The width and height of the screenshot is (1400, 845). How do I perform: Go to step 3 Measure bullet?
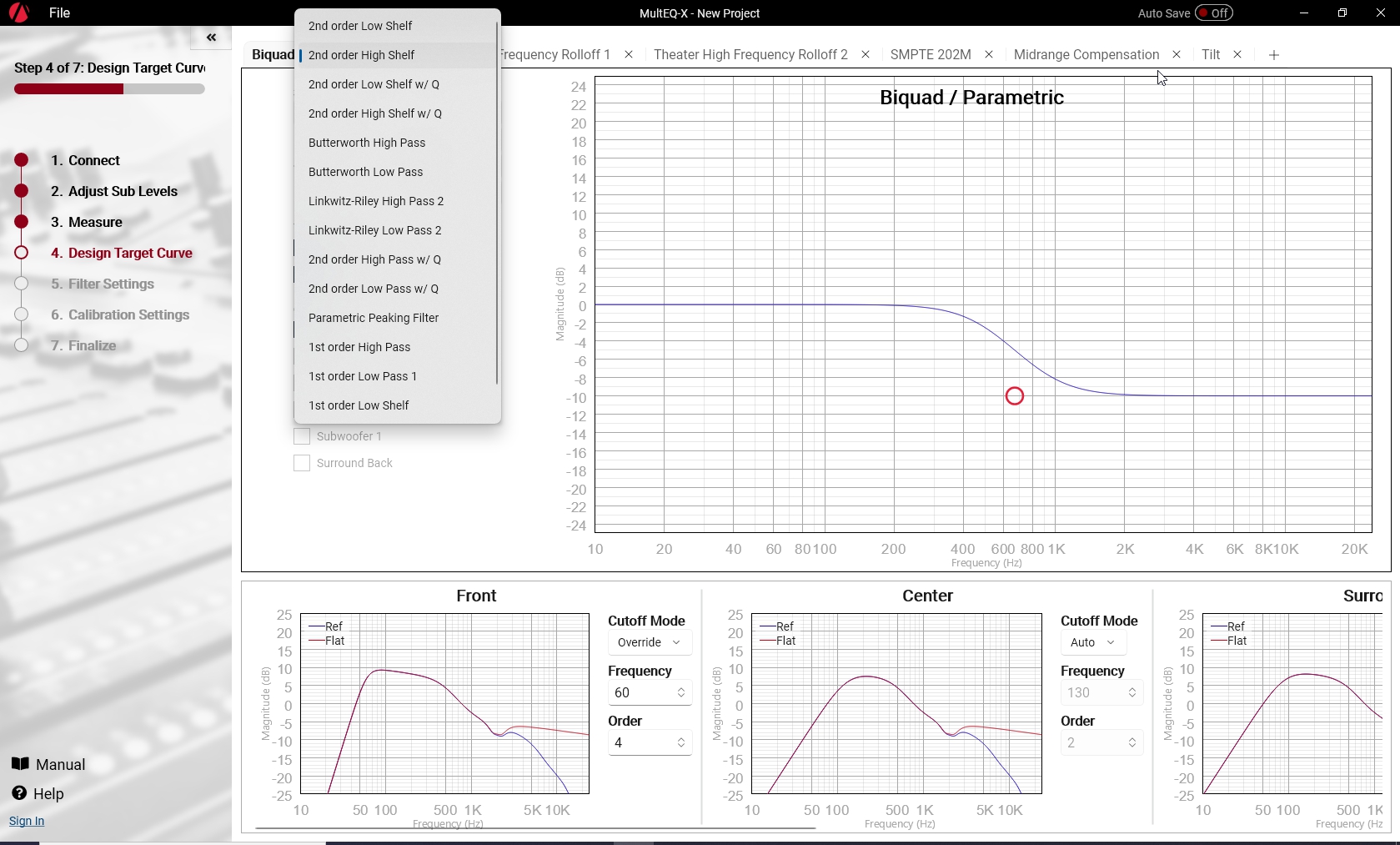22,222
